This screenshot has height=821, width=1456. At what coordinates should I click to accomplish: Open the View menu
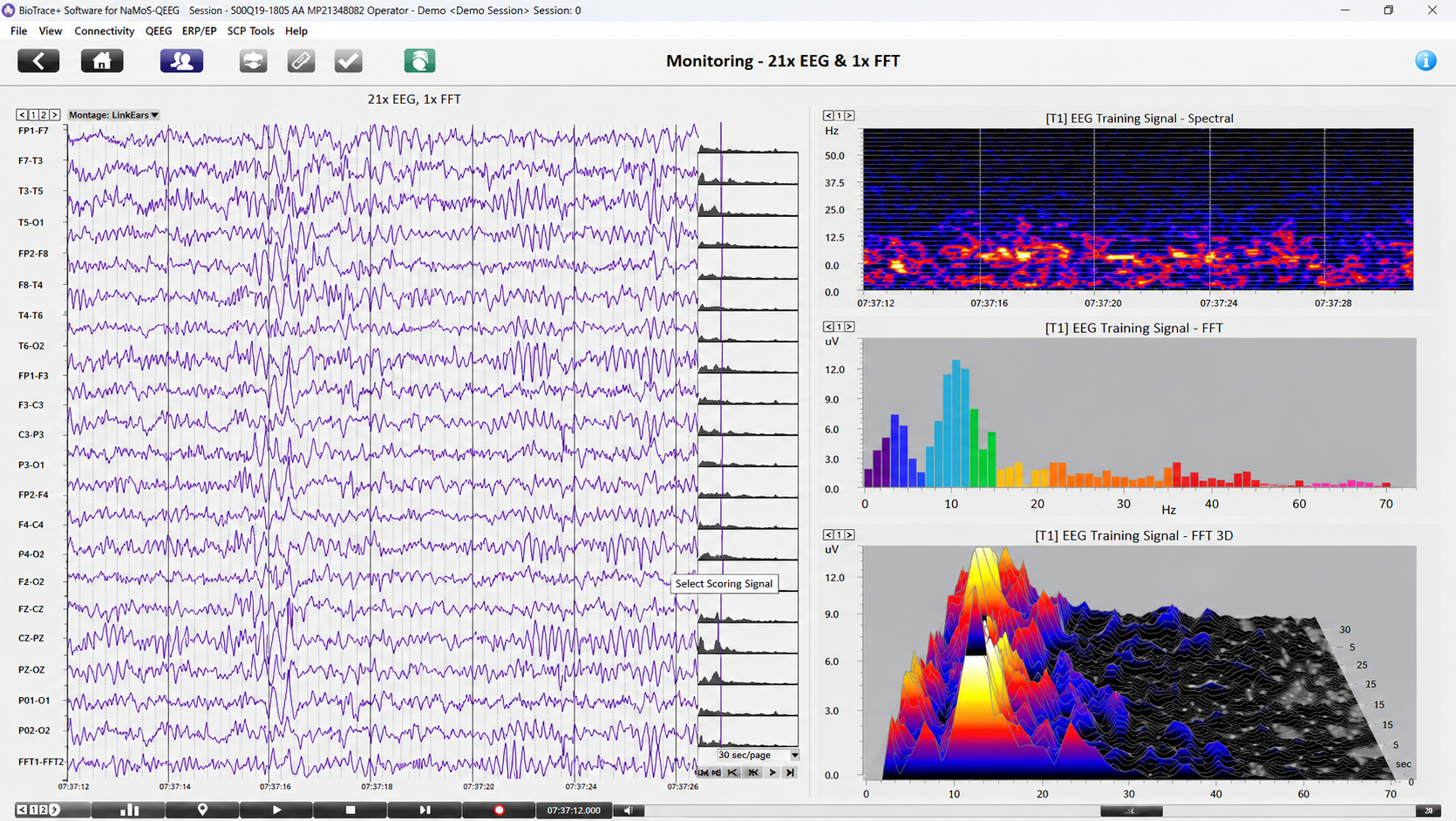(51, 31)
